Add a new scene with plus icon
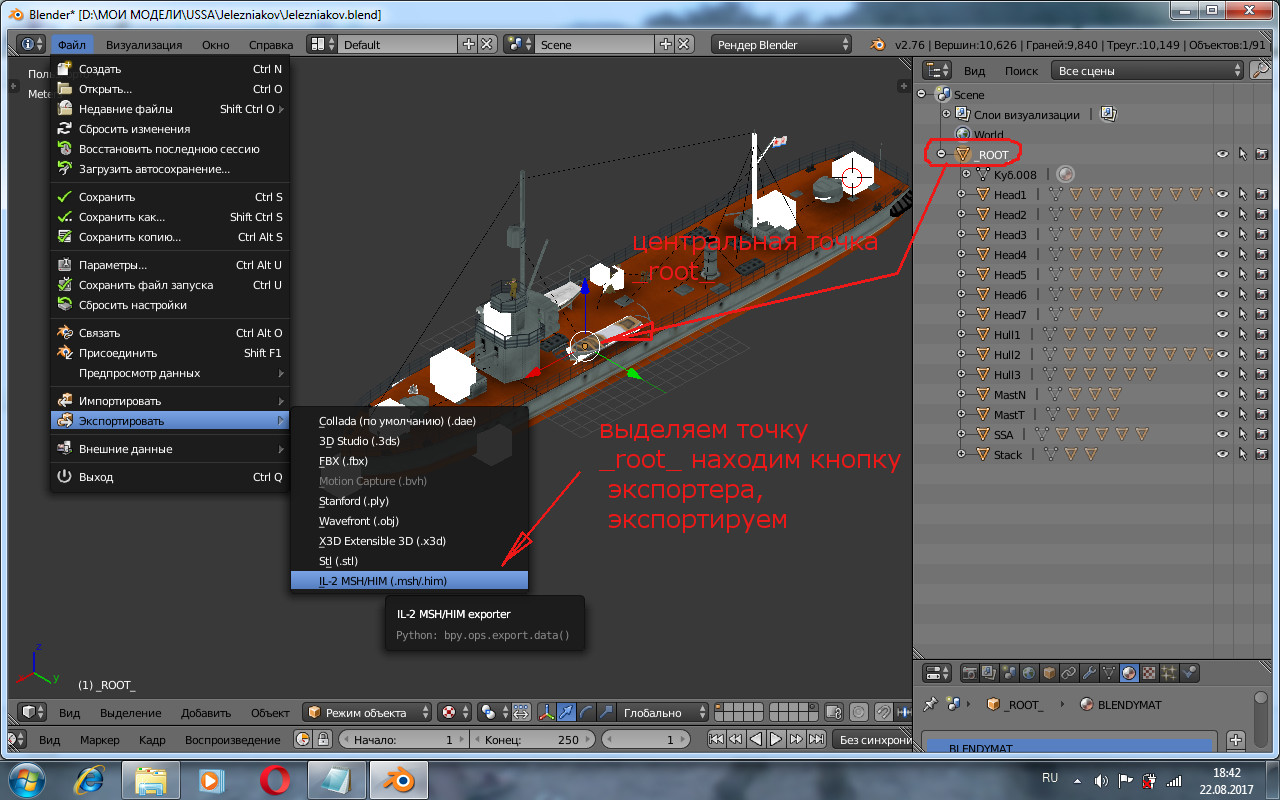This screenshot has height=800, width=1280. [x=666, y=44]
